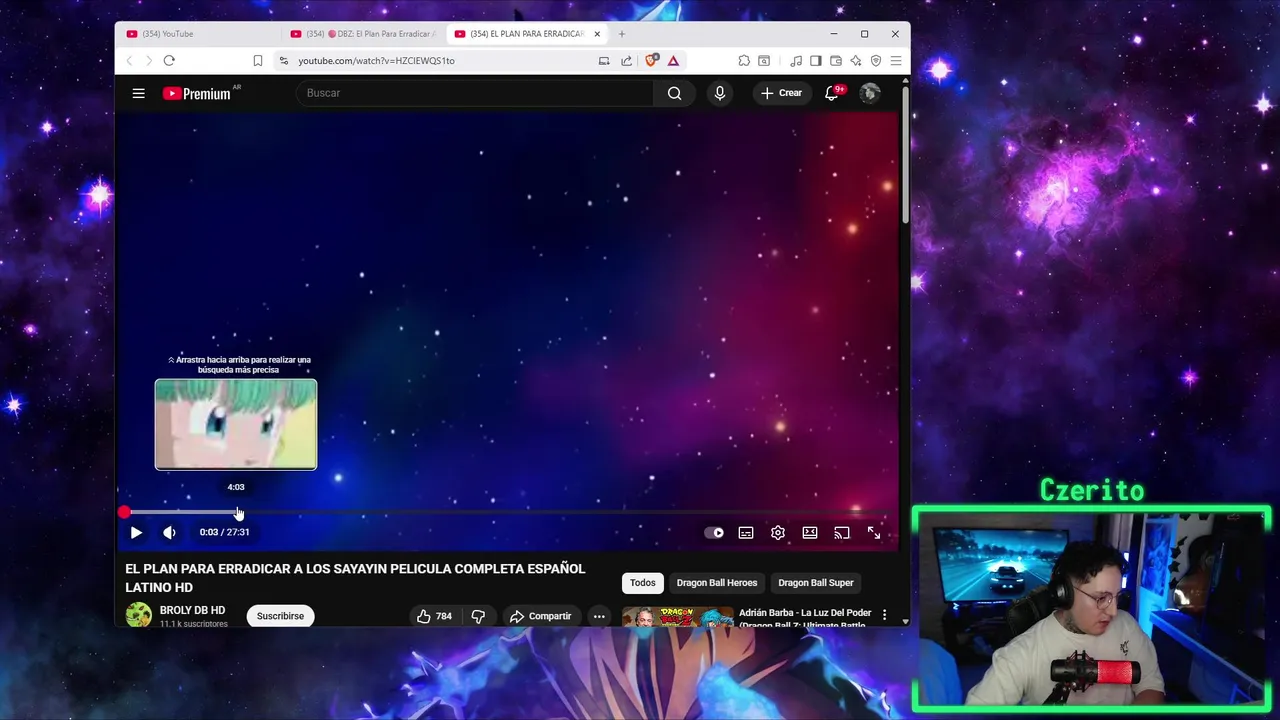
Task: Cast video with the cast-to-TV icon
Action: [842, 533]
